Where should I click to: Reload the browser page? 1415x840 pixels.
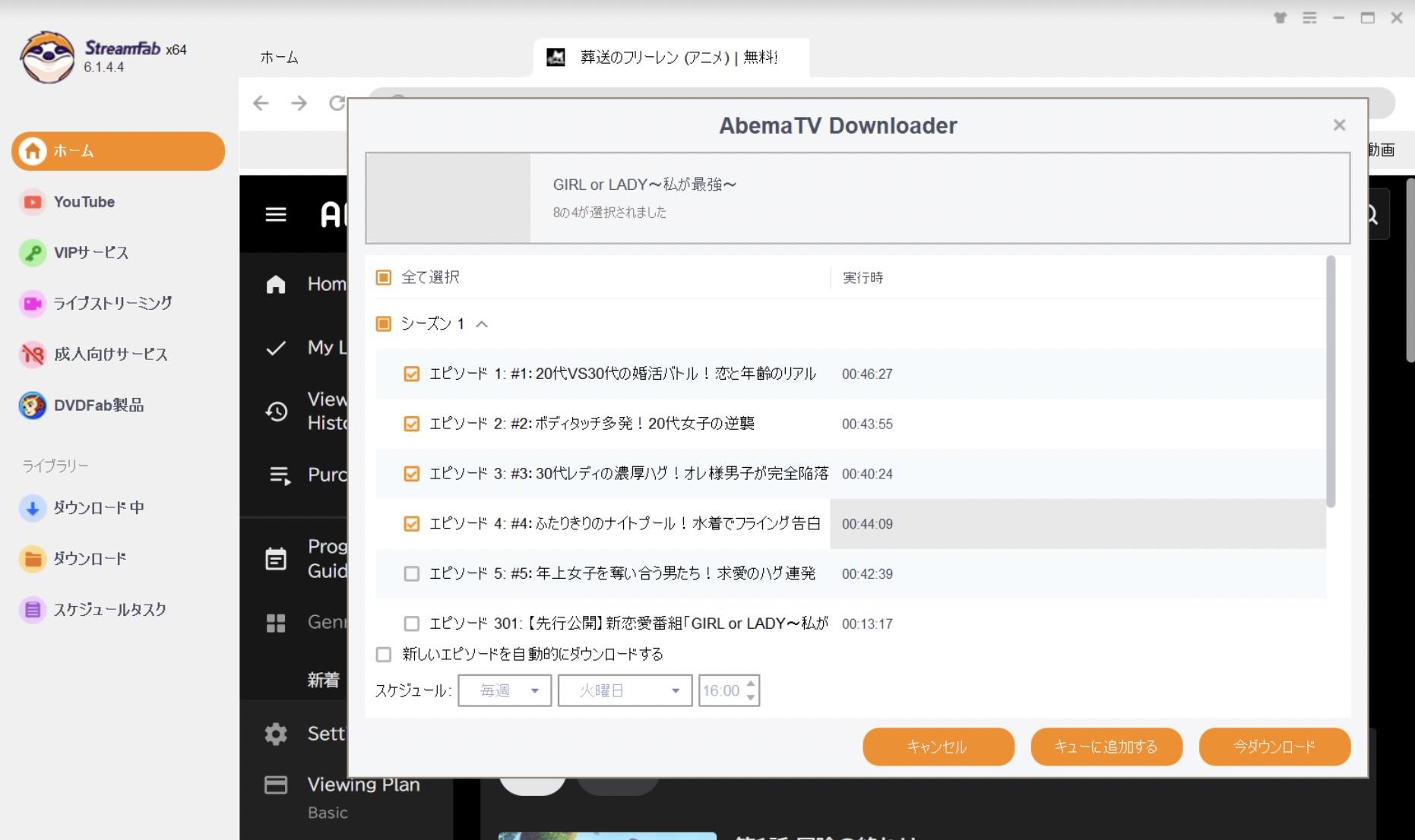point(337,103)
